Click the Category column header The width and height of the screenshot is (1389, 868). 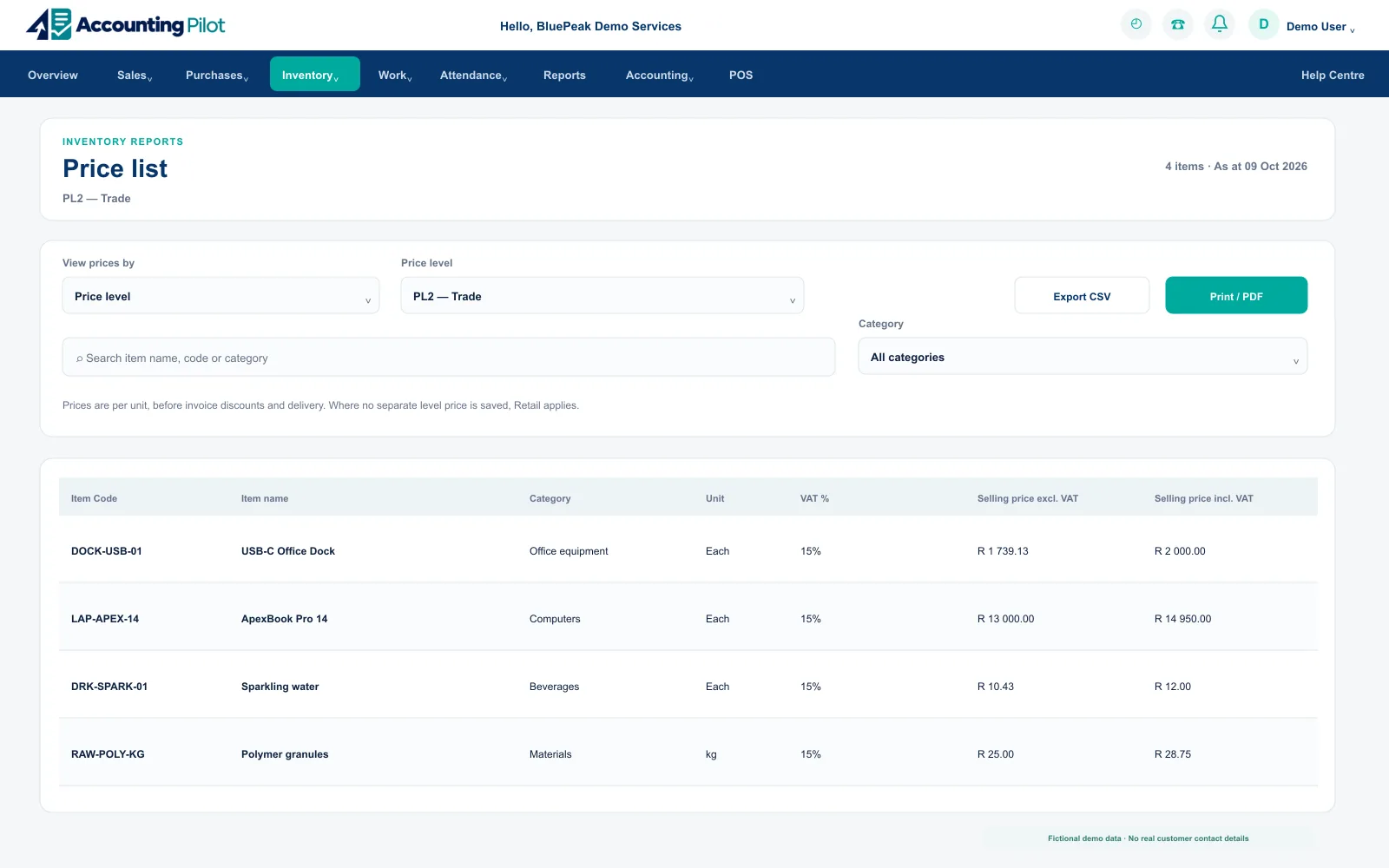550,498
